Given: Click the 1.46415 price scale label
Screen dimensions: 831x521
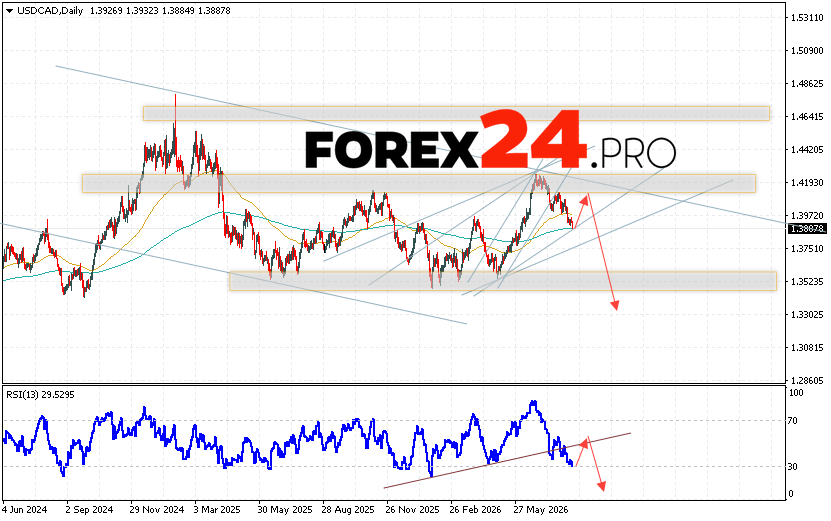Looking at the screenshot, I should tap(807, 117).
